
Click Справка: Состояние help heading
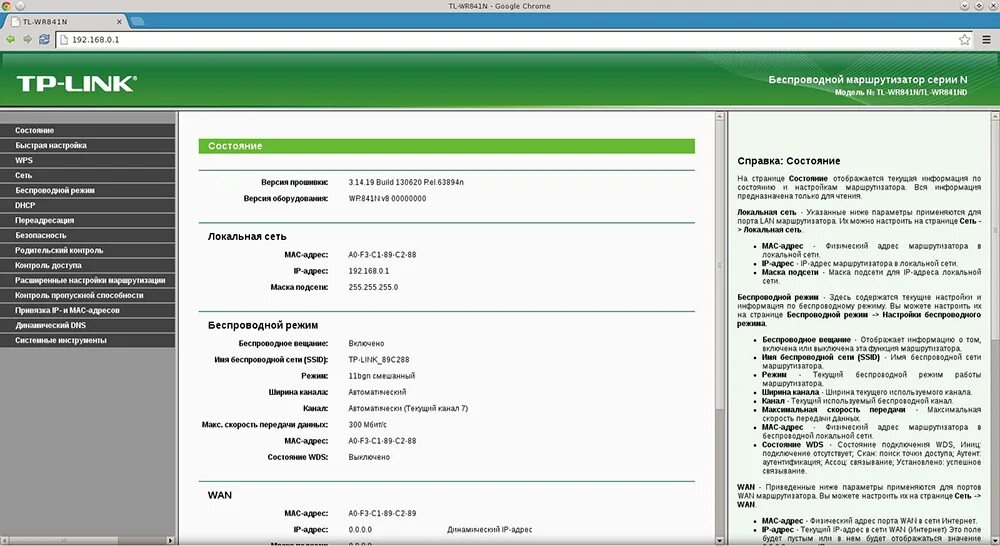point(788,161)
